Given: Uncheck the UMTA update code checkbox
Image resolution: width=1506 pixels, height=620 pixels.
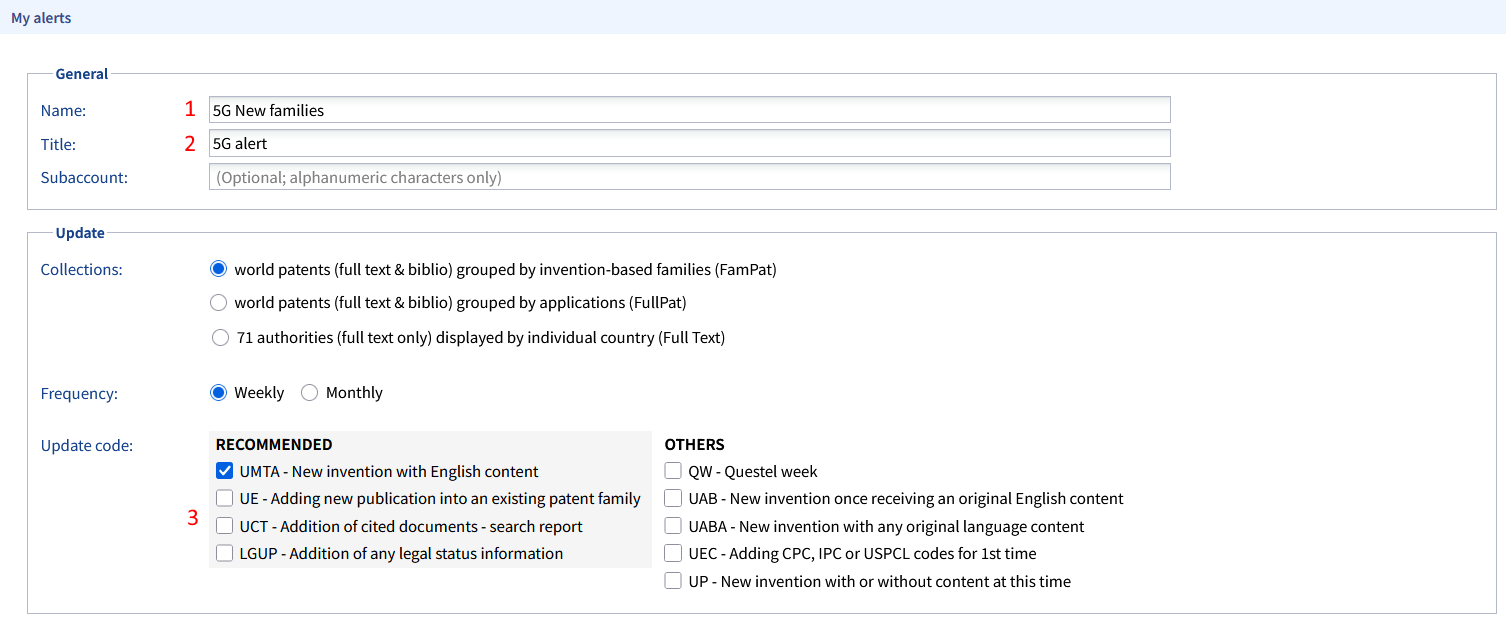Looking at the screenshot, I should (225, 472).
